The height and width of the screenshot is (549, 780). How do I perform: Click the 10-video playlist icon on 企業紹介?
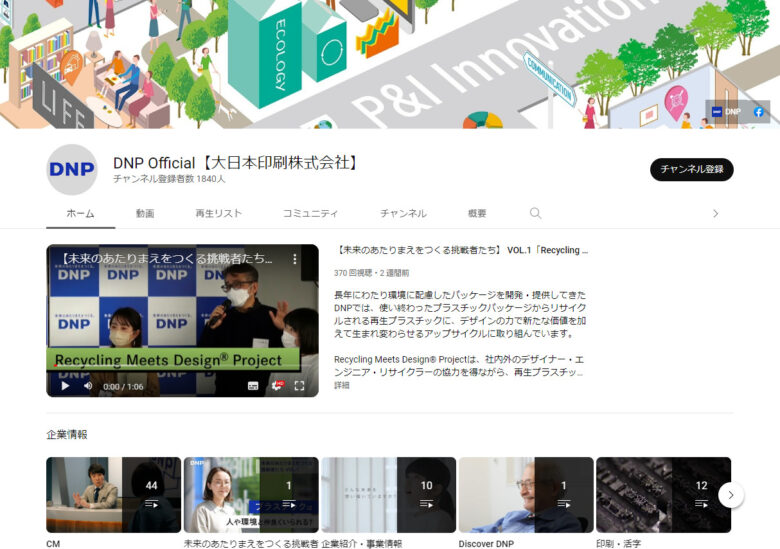(x=426, y=504)
